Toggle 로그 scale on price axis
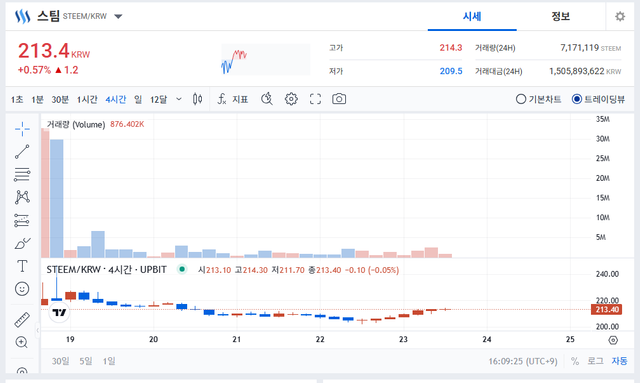Image resolution: width=640 pixels, height=383 pixels. [x=595, y=361]
